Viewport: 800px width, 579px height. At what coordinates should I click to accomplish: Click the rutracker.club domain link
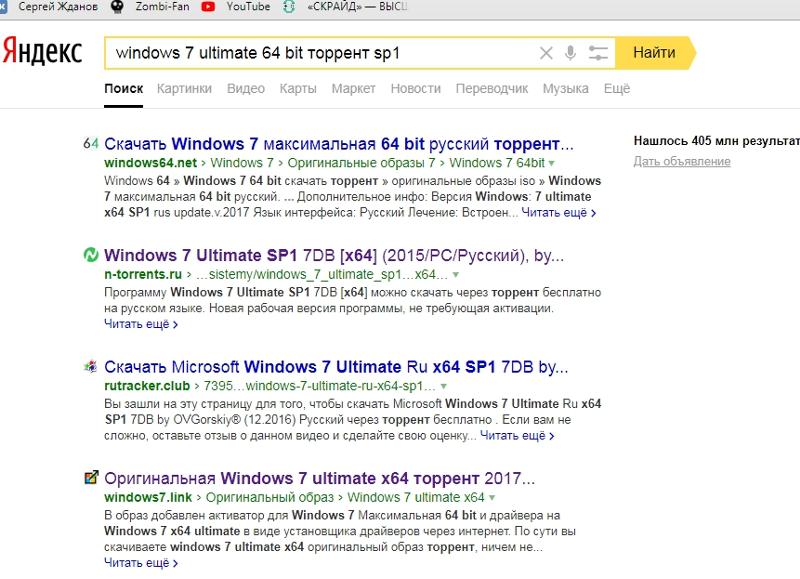coord(147,386)
